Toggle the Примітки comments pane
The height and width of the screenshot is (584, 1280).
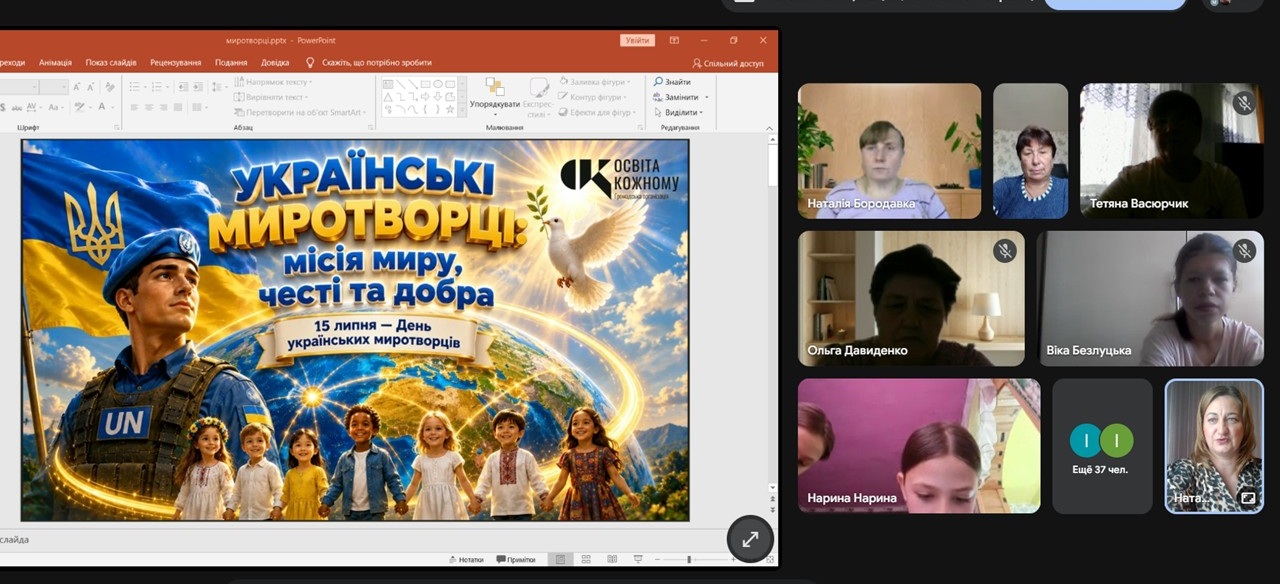[x=516, y=559]
